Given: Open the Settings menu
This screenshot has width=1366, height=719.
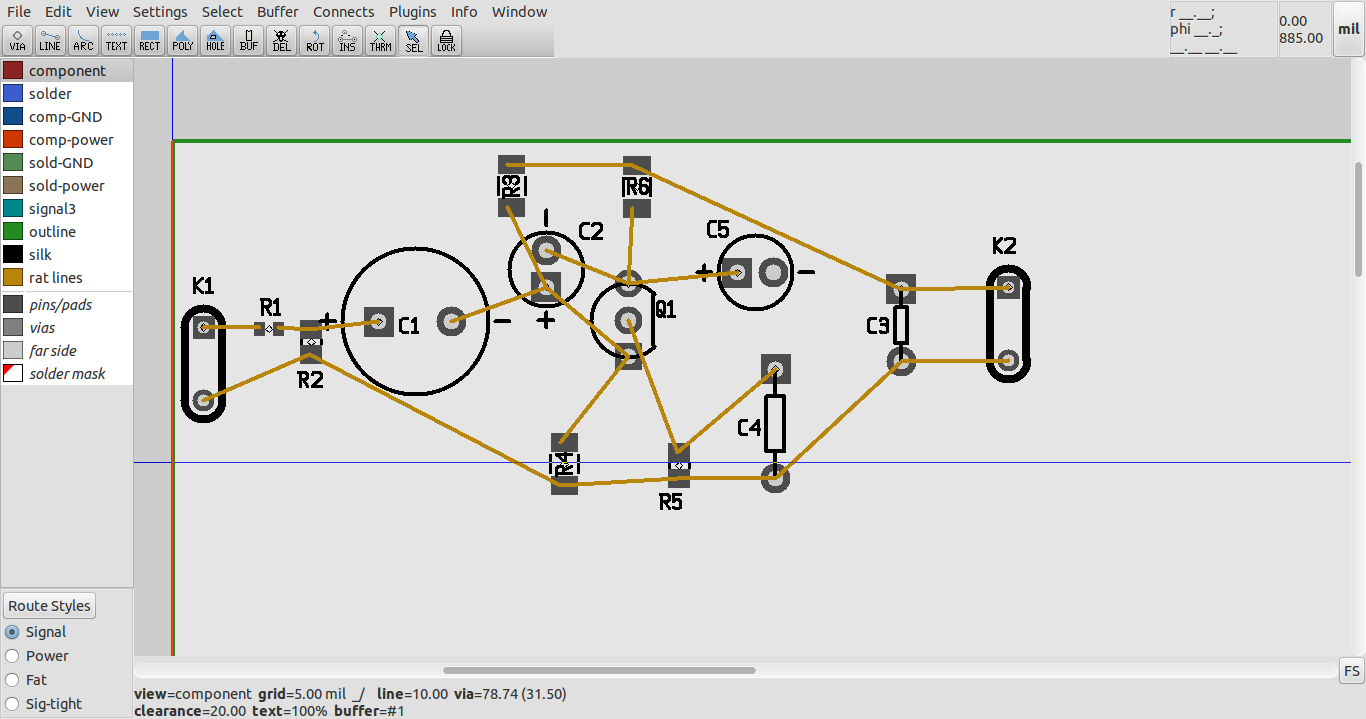Looking at the screenshot, I should point(160,11).
